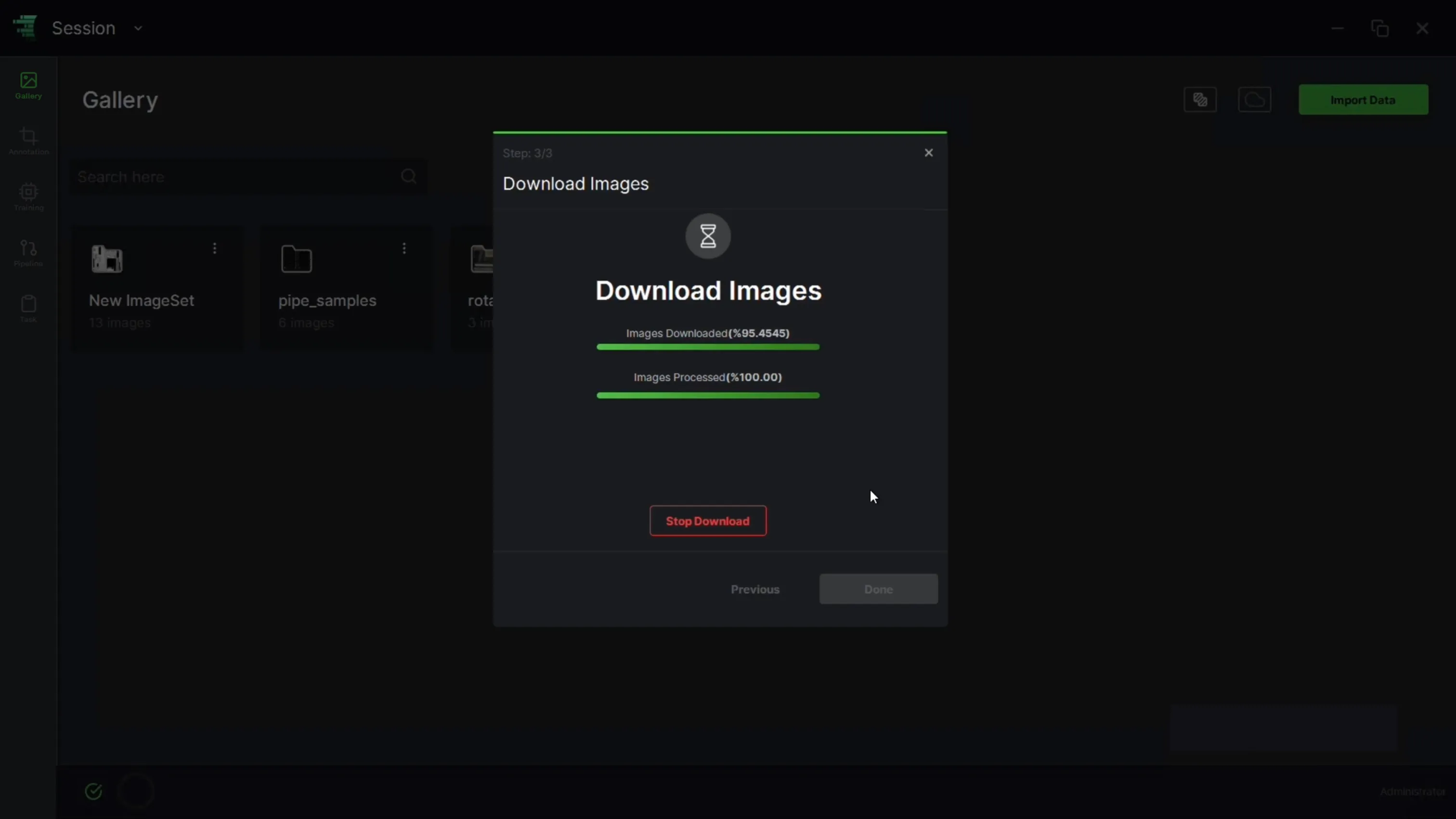
Task: Click the Gallery page heading
Action: (120, 100)
